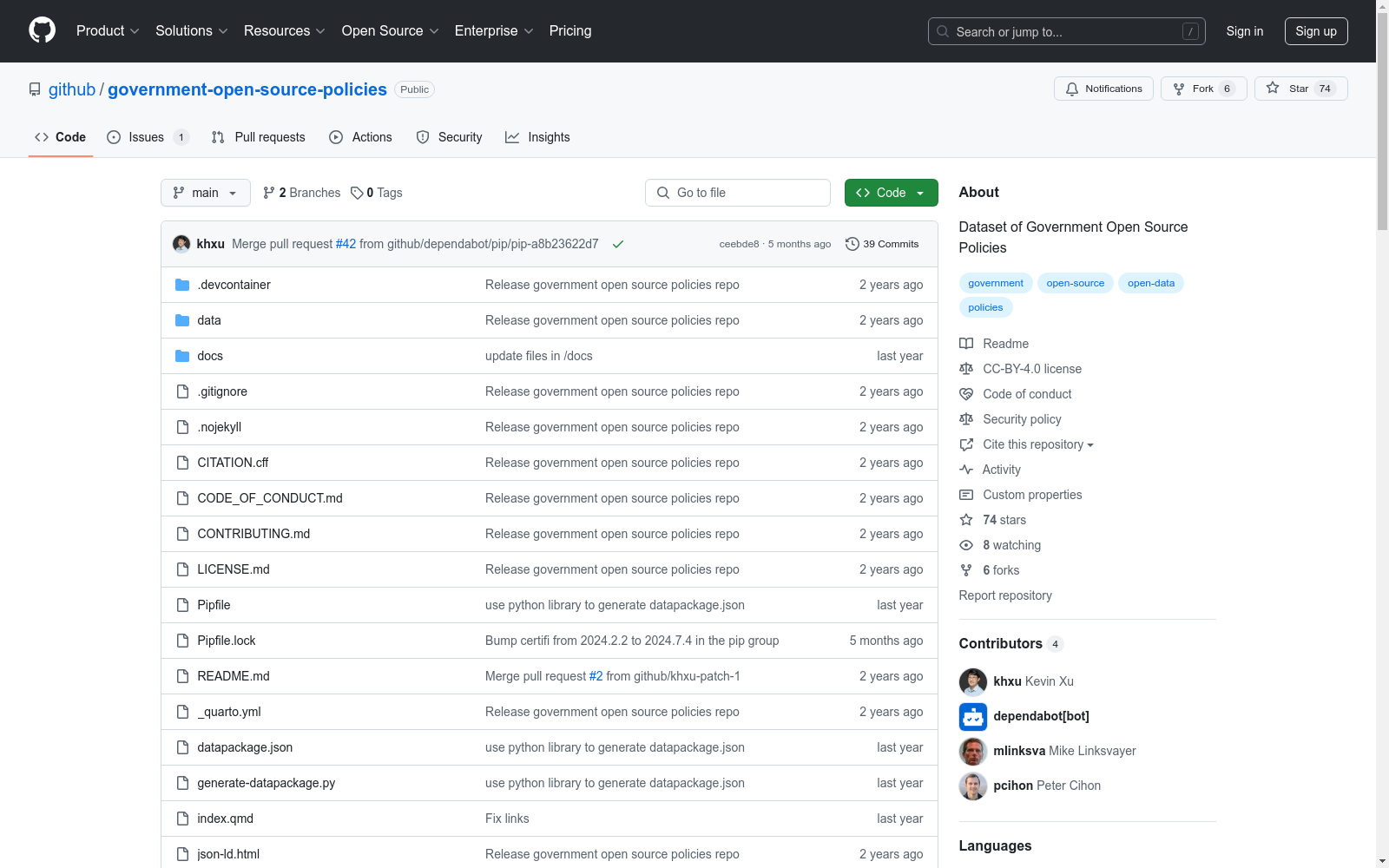Click the stars icon in About sidebar
The height and width of the screenshot is (868, 1389).
tap(966, 520)
